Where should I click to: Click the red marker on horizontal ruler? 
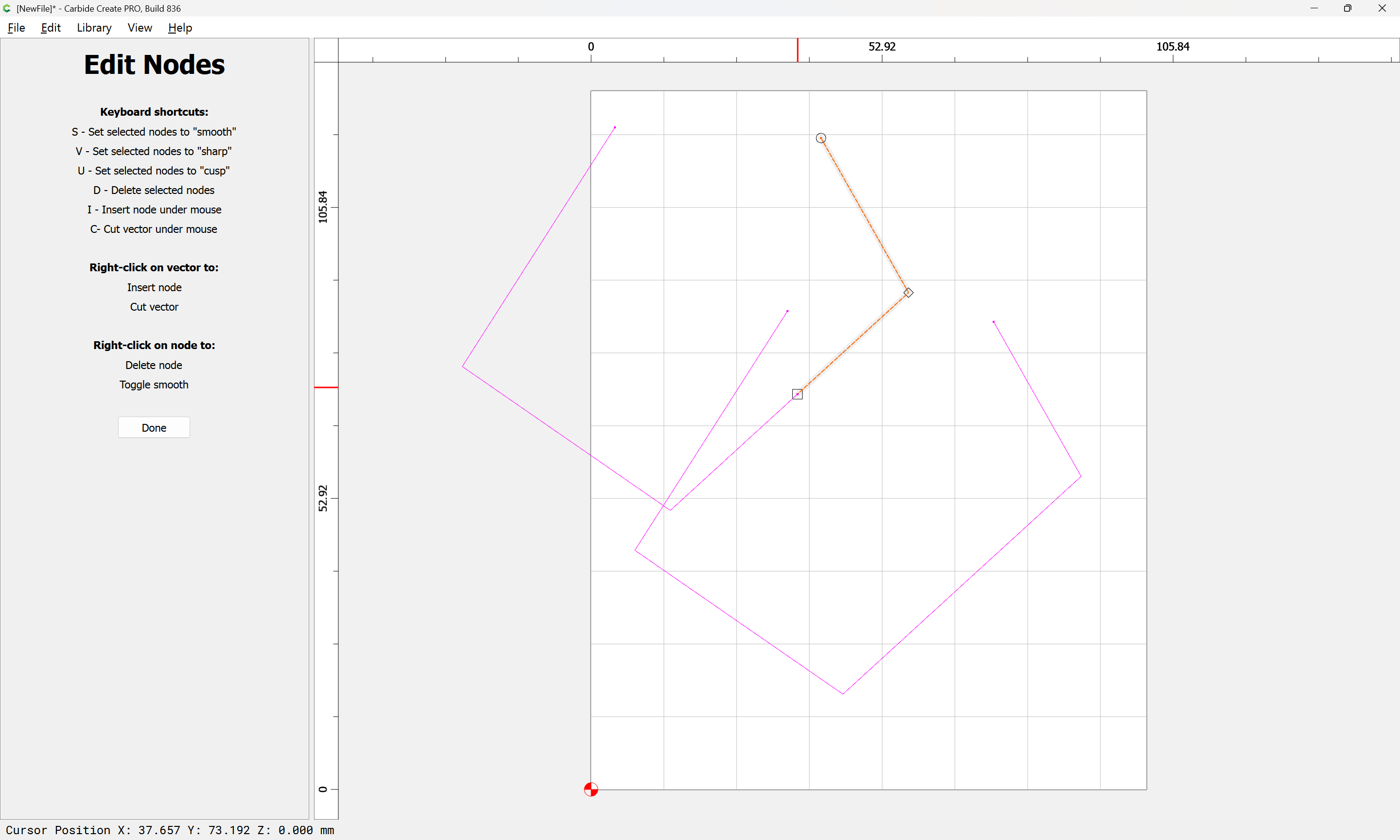click(797, 51)
